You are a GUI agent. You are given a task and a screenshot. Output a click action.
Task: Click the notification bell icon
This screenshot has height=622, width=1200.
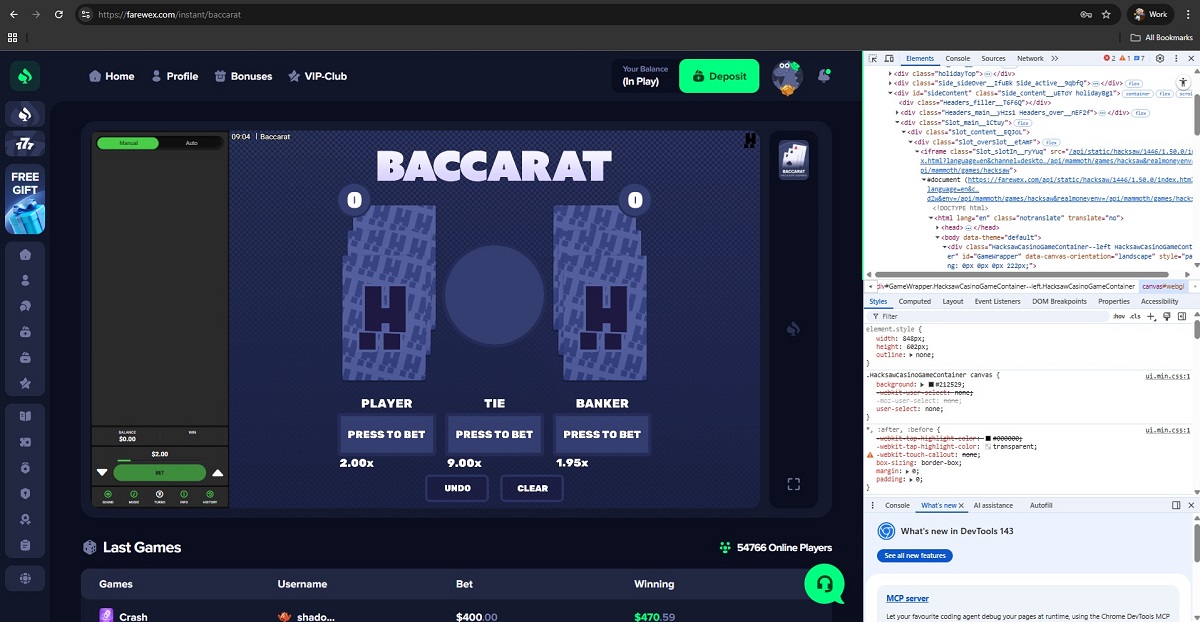click(x=824, y=76)
